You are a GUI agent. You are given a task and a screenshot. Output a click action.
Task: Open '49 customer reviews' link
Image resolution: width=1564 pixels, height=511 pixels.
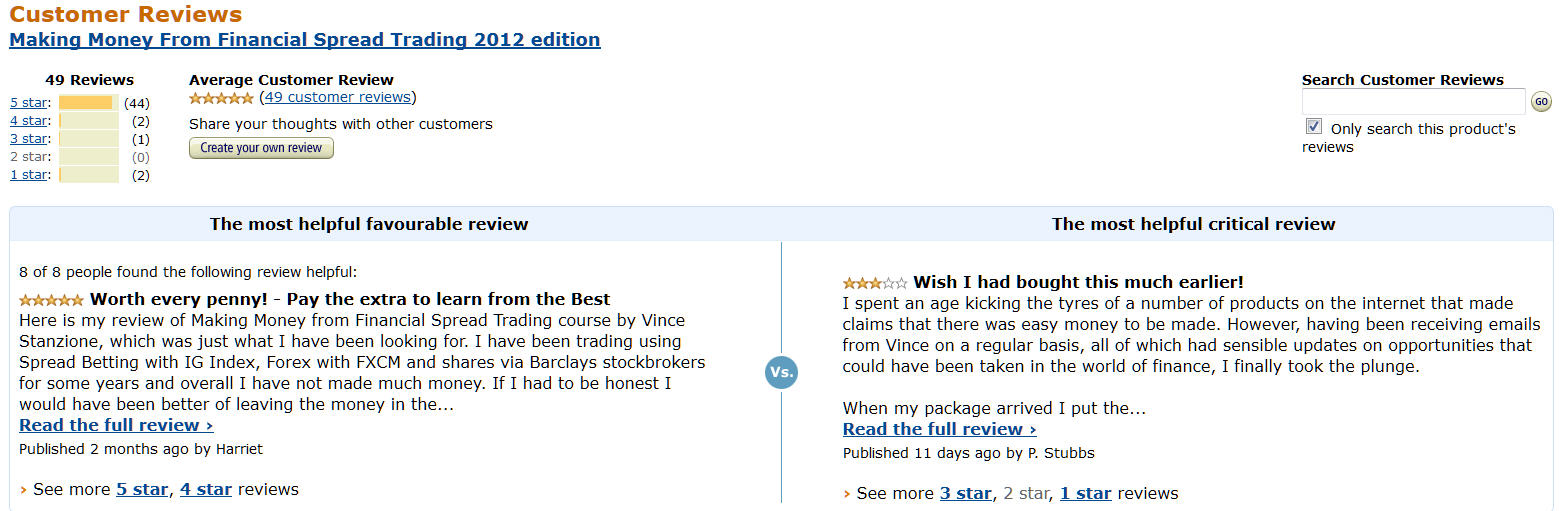click(338, 97)
